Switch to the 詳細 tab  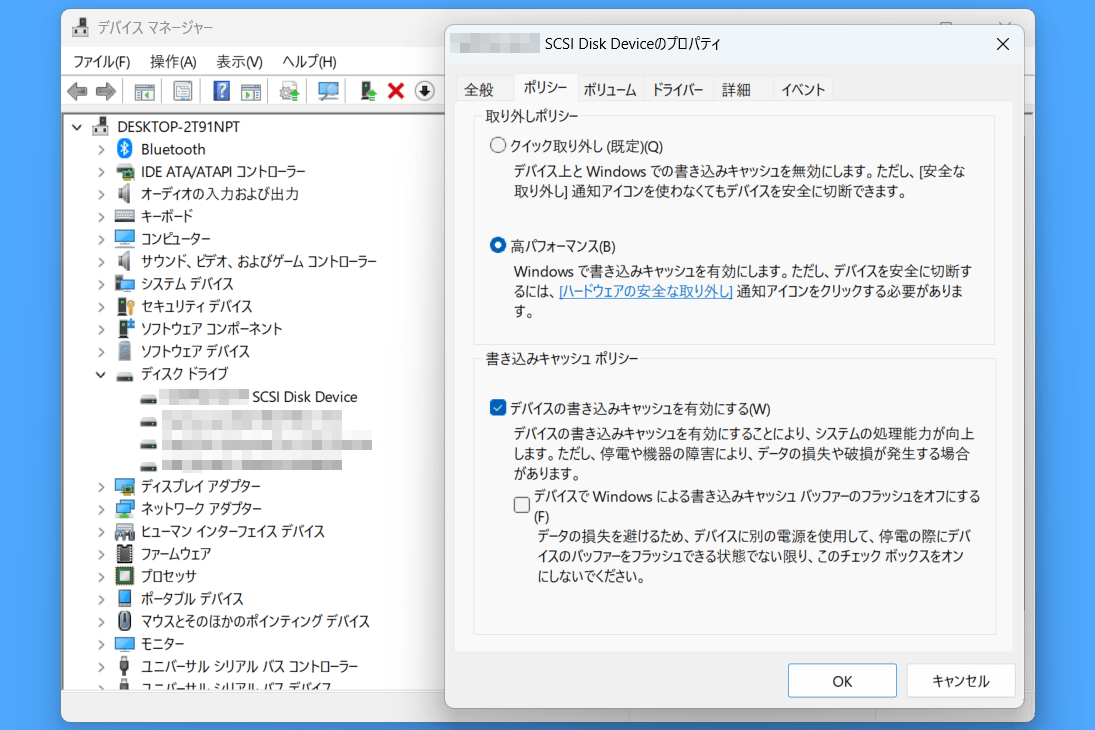736,89
